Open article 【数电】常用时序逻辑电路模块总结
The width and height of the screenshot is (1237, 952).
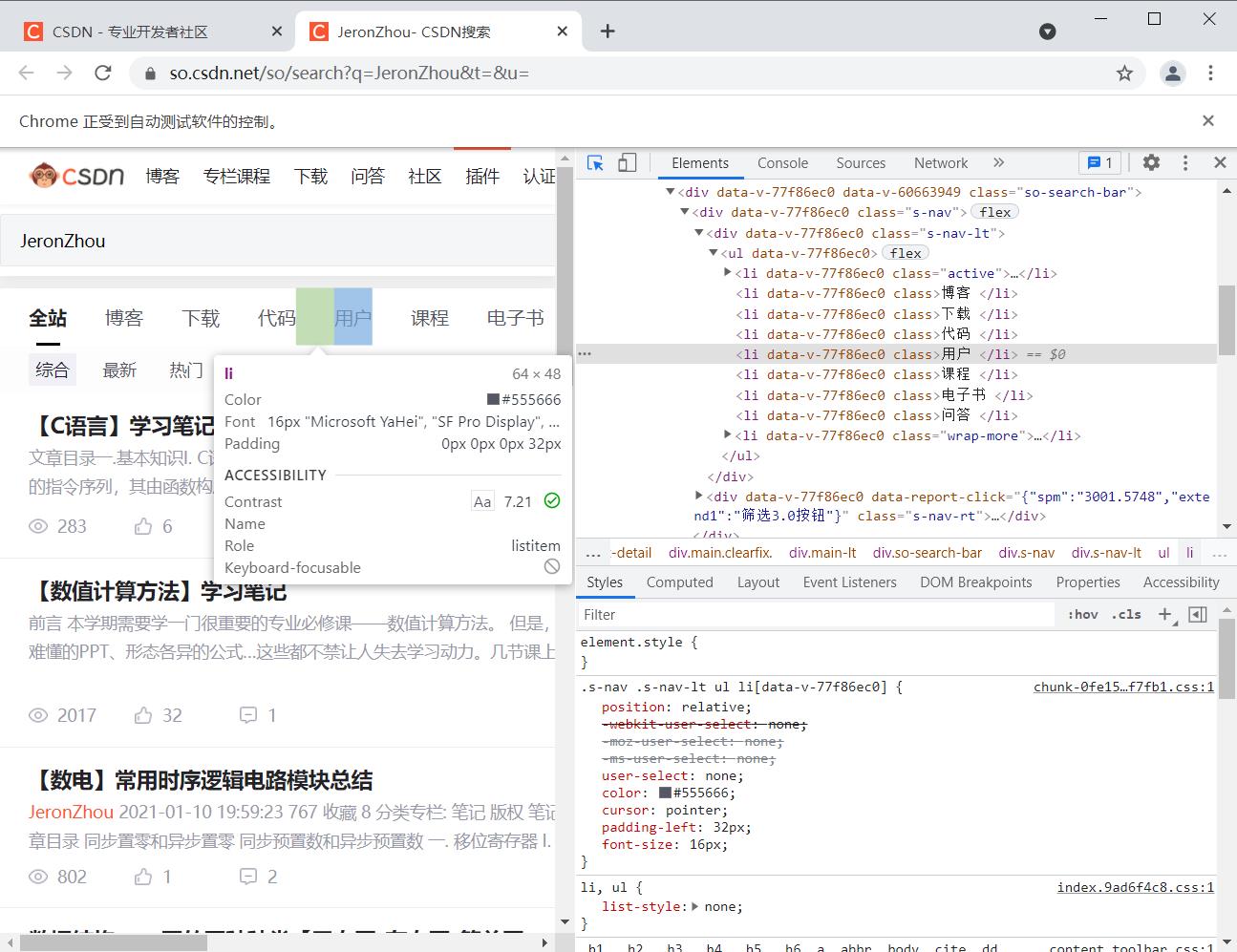pos(201,780)
